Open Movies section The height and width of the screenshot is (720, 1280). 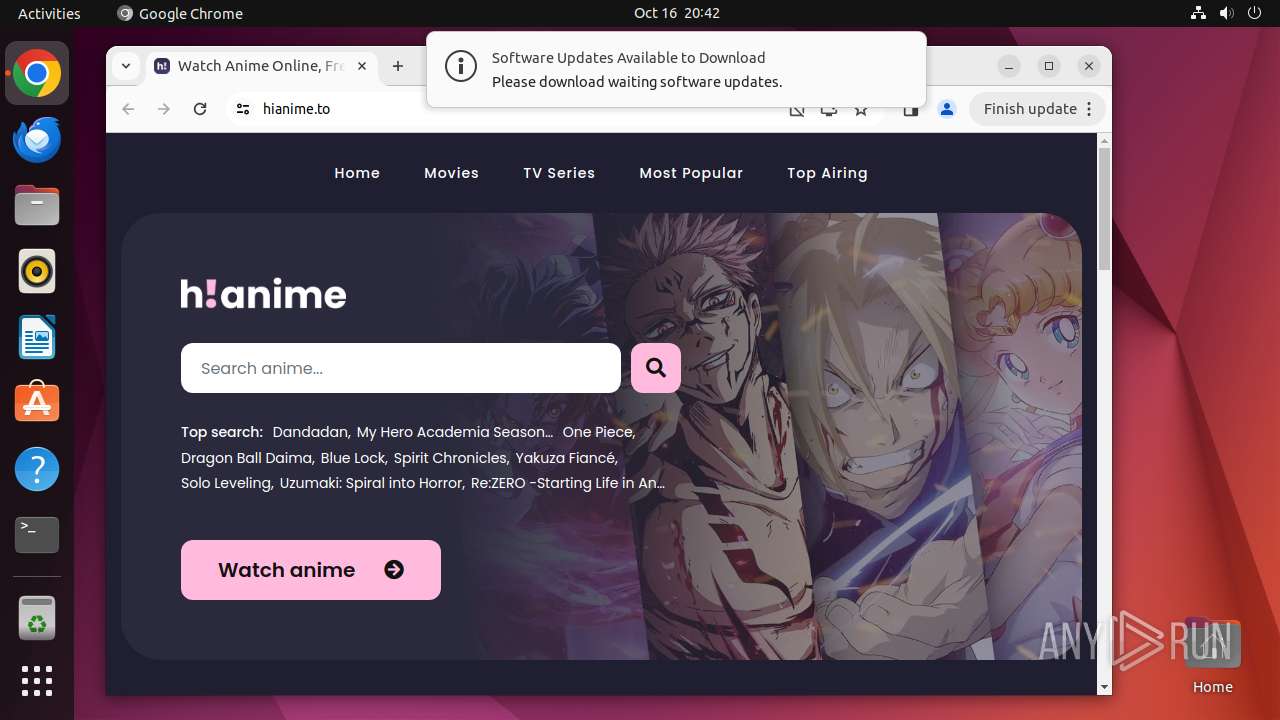451,173
